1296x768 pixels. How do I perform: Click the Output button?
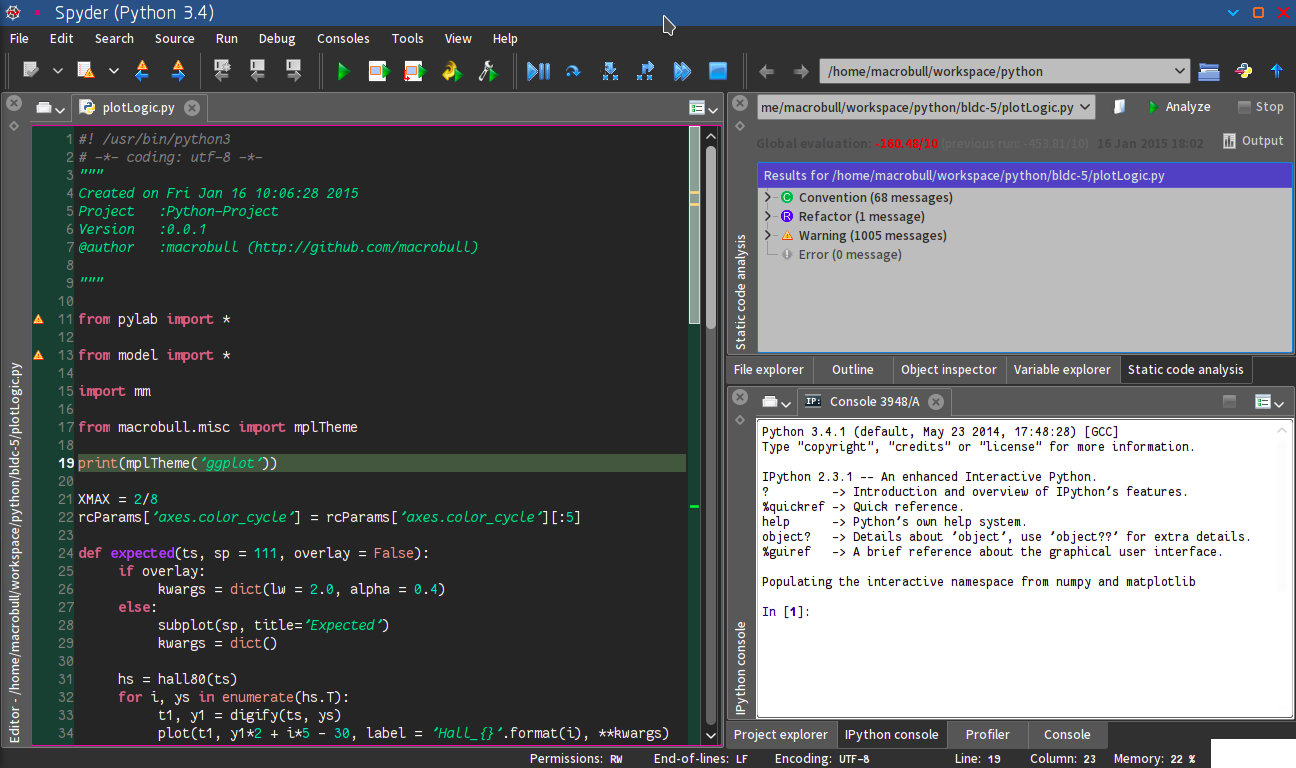pos(1252,141)
